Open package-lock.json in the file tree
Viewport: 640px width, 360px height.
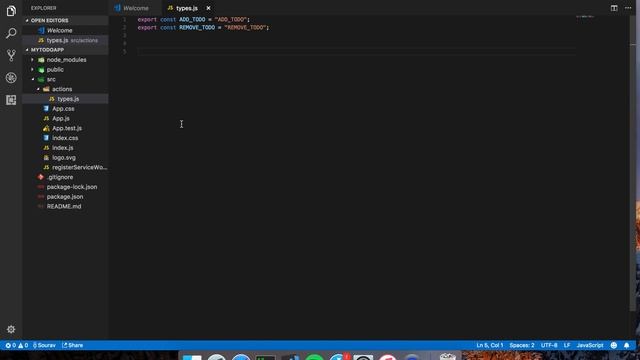[x=65, y=187]
